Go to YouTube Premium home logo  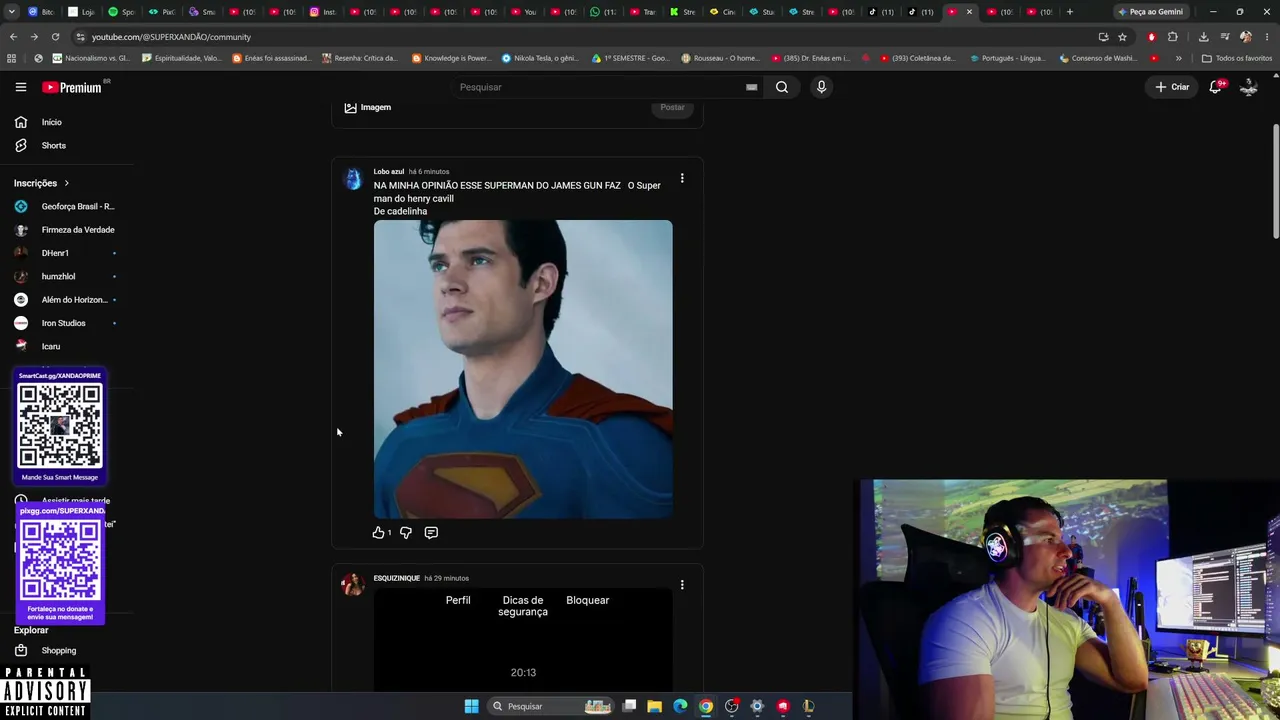tap(72, 87)
